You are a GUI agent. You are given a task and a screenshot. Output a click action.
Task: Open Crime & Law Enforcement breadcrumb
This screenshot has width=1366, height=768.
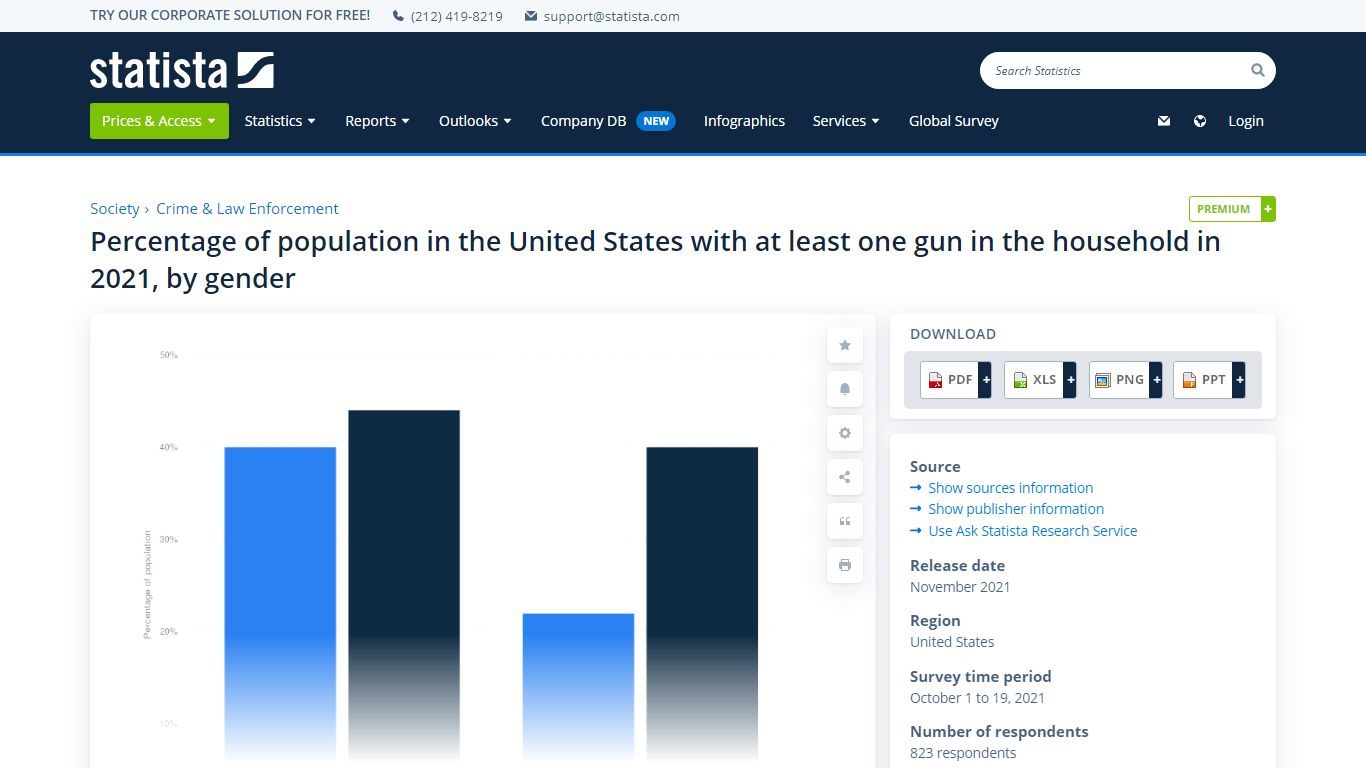coord(247,208)
